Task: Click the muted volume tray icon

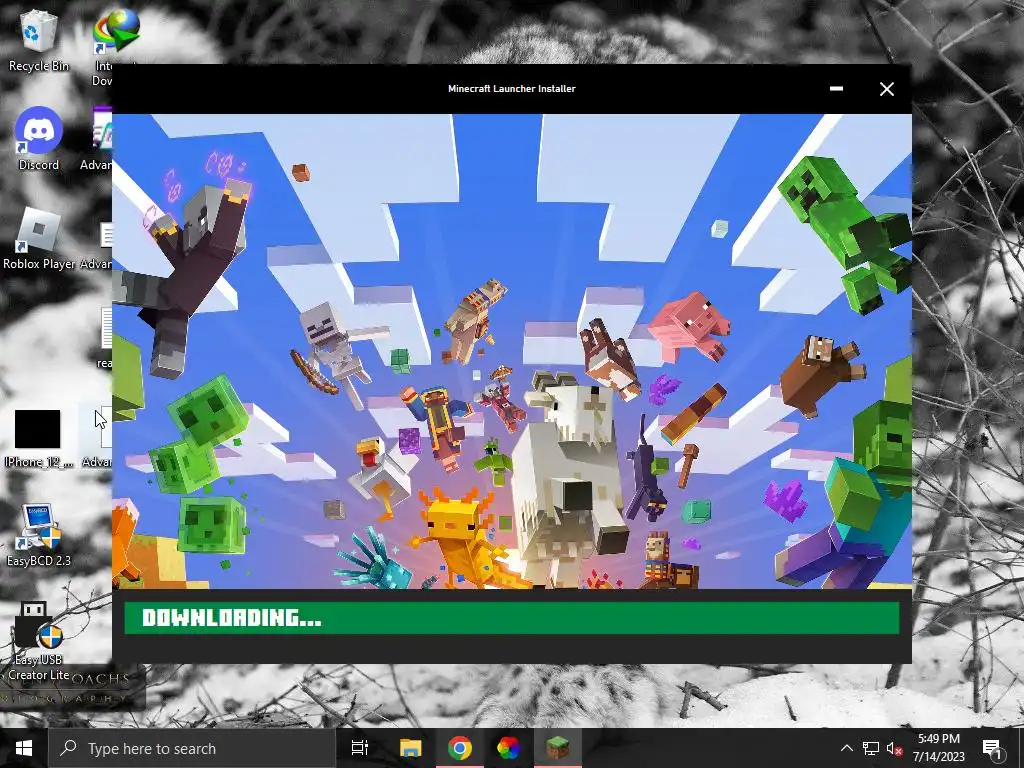Action: [894, 748]
